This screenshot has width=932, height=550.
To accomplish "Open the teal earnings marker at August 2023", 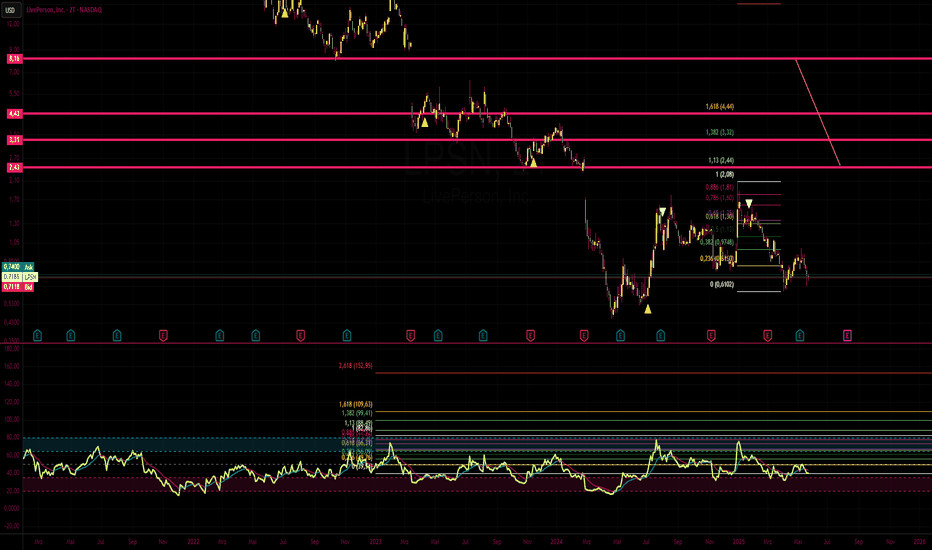I will tap(483, 336).
